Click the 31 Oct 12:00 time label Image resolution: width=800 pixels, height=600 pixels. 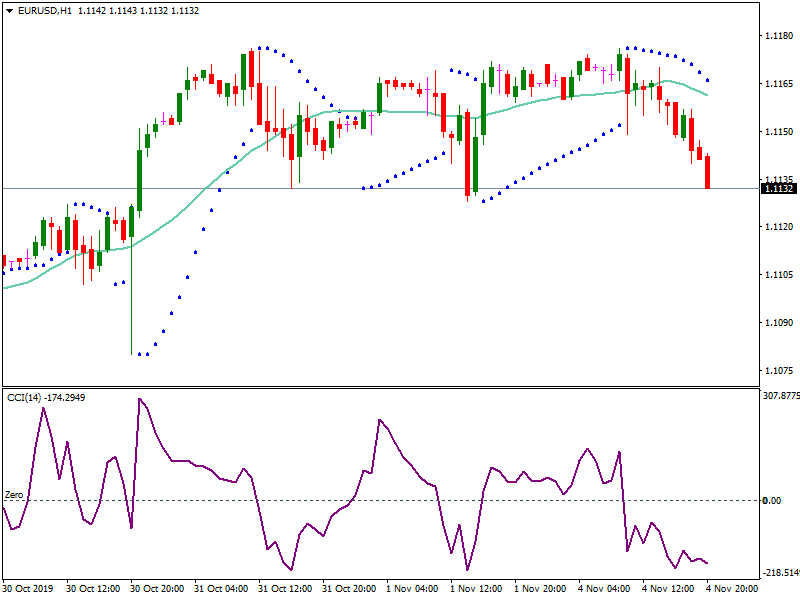pyautogui.click(x=285, y=589)
